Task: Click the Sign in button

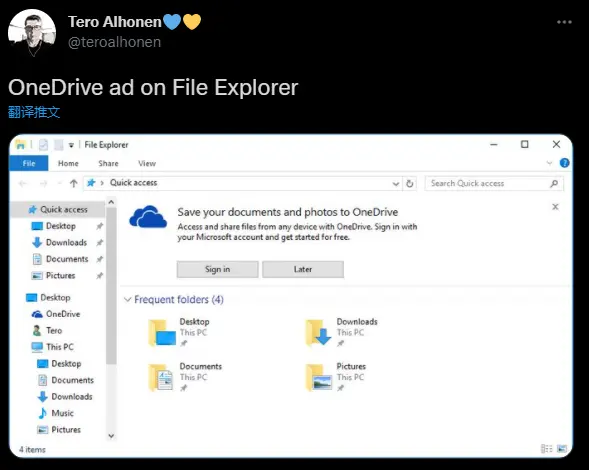Action: 217,269
